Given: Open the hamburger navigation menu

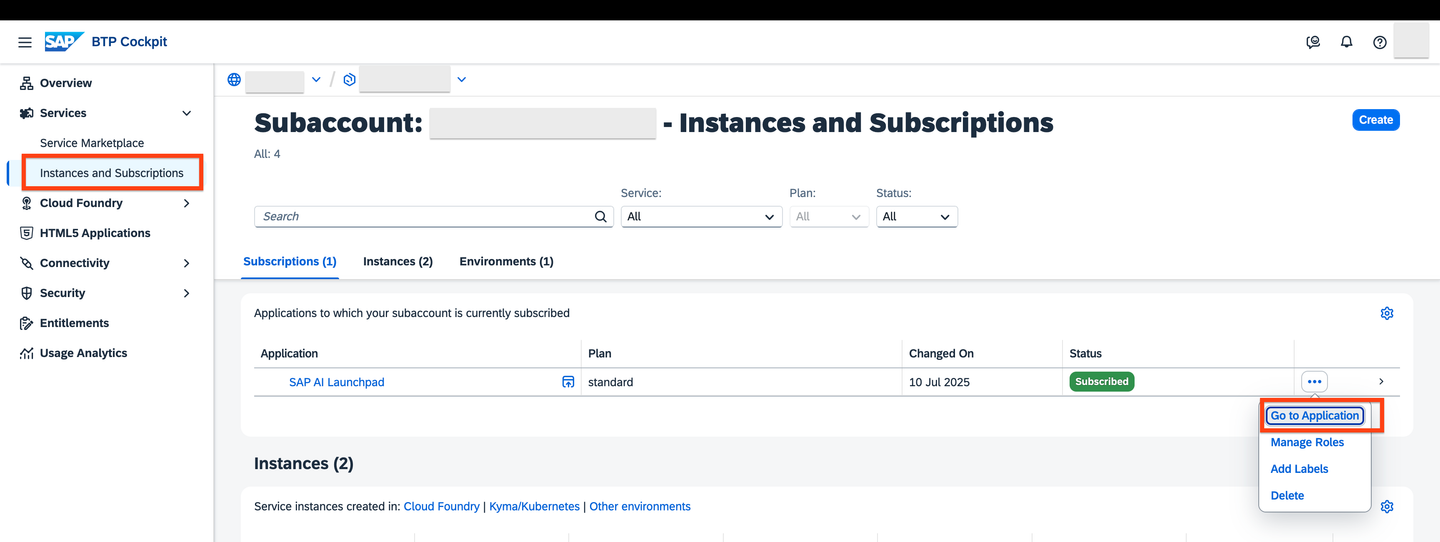Looking at the screenshot, I should coord(25,42).
